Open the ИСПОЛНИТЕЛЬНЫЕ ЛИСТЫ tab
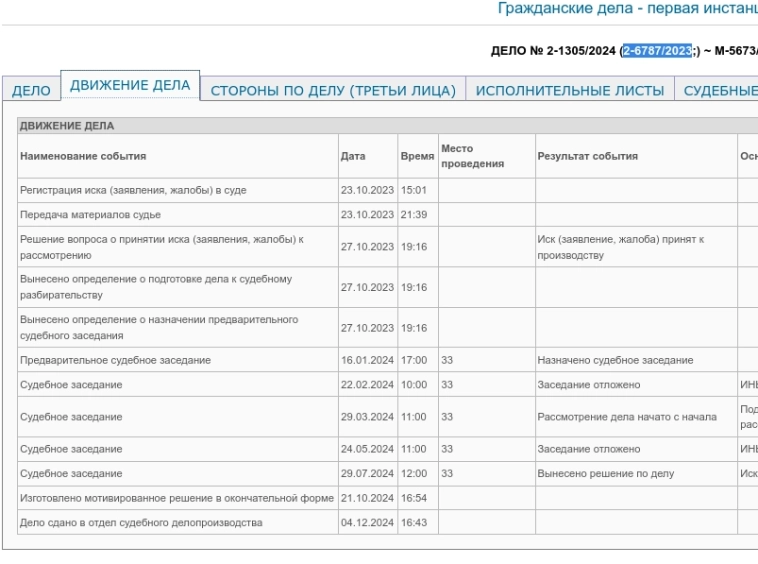This screenshot has height=564, width=758. tap(569, 91)
